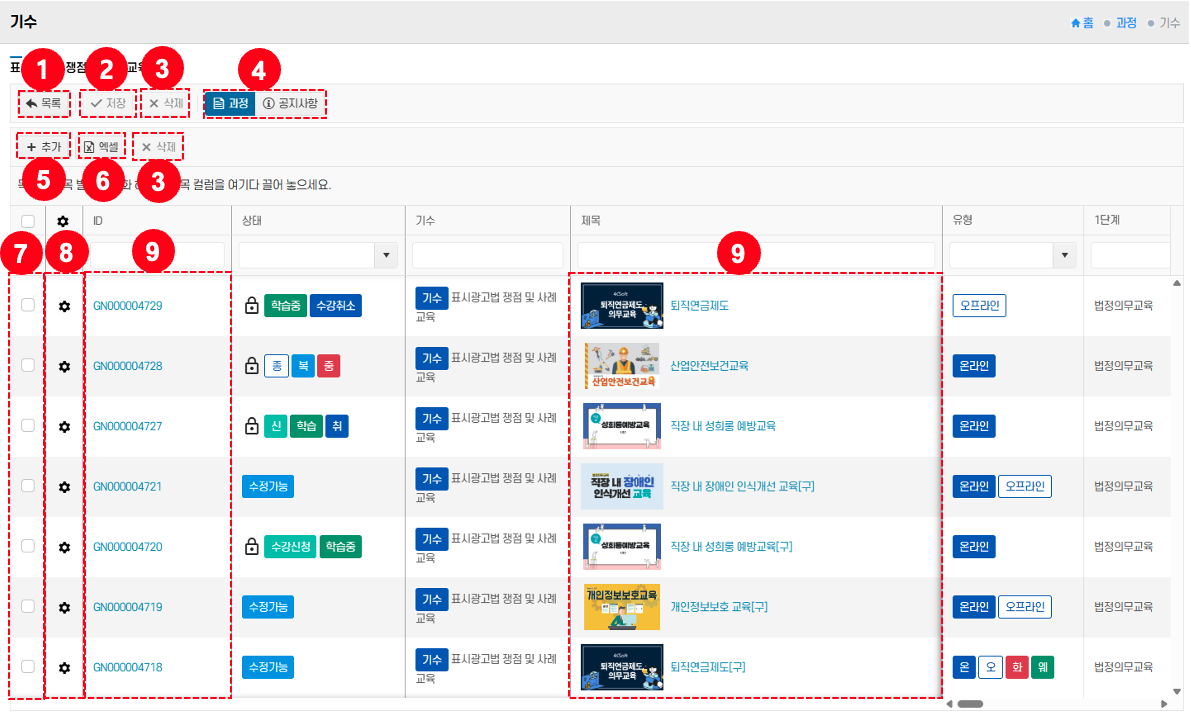Viewport: 1191px width, 713px height.
Task: Open the GN000004721 ID link
Action: pyautogui.click(x=127, y=487)
